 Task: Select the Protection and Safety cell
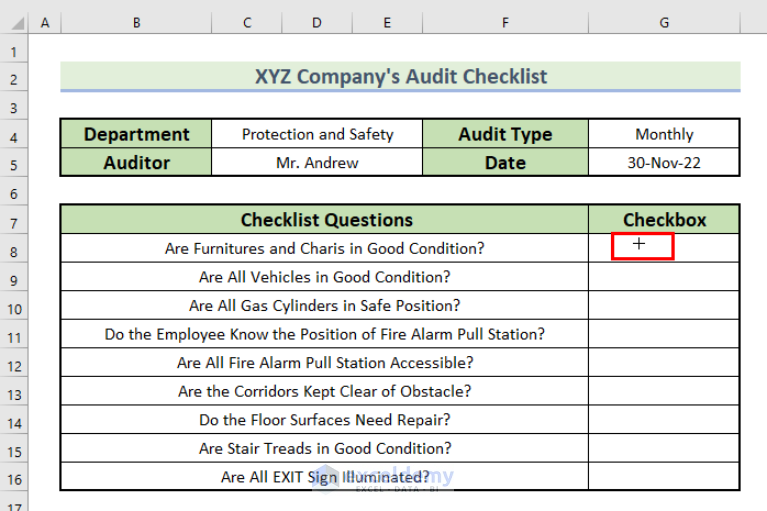pyautogui.click(x=317, y=134)
